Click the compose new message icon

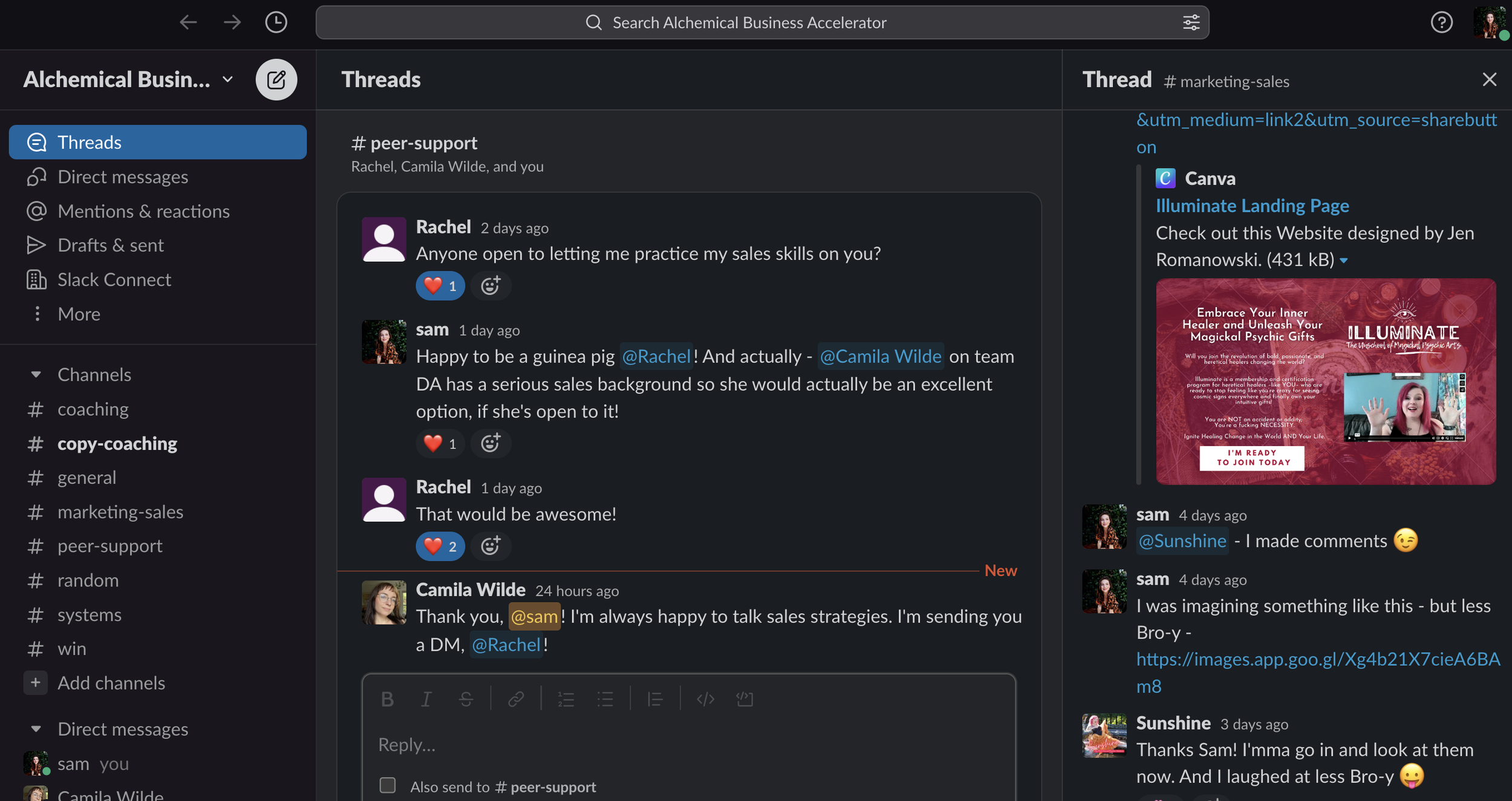pyautogui.click(x=276, y=79)
